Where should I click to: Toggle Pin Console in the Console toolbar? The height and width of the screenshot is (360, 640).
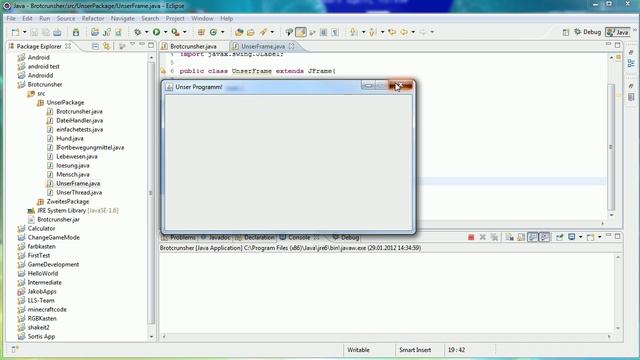[559, 237]
